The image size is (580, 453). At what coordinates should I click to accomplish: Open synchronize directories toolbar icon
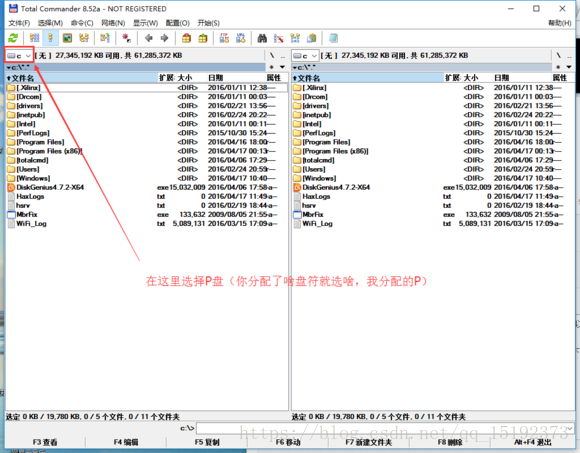pos(295,38)
